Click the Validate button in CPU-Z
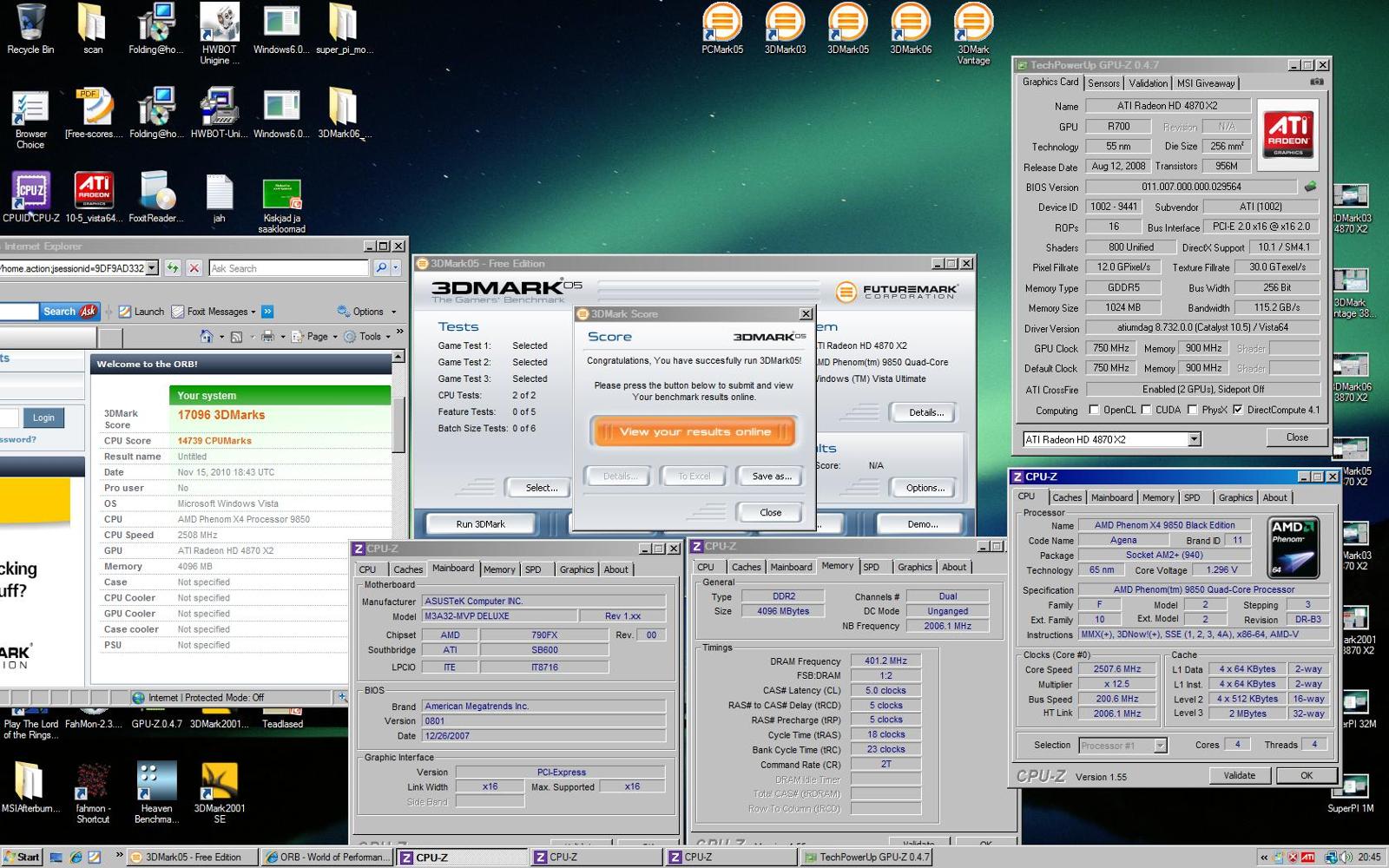This screenshot has height=868, width=1389. coord(1239,775)
